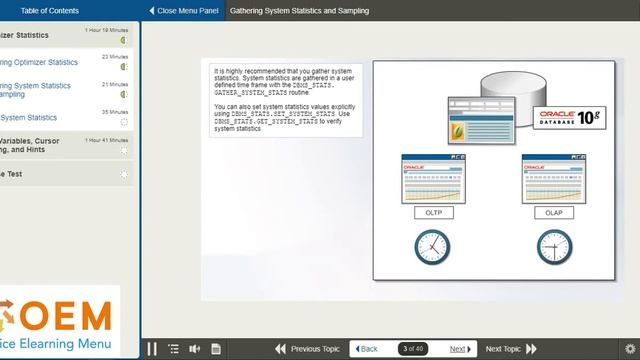Click the clock below OLAP
Image resolution: width=640 pixels, height=360 pixels.
tap(554, 247)
